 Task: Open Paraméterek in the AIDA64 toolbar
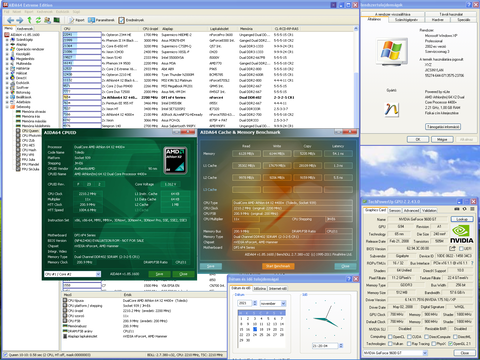(101, 20)
